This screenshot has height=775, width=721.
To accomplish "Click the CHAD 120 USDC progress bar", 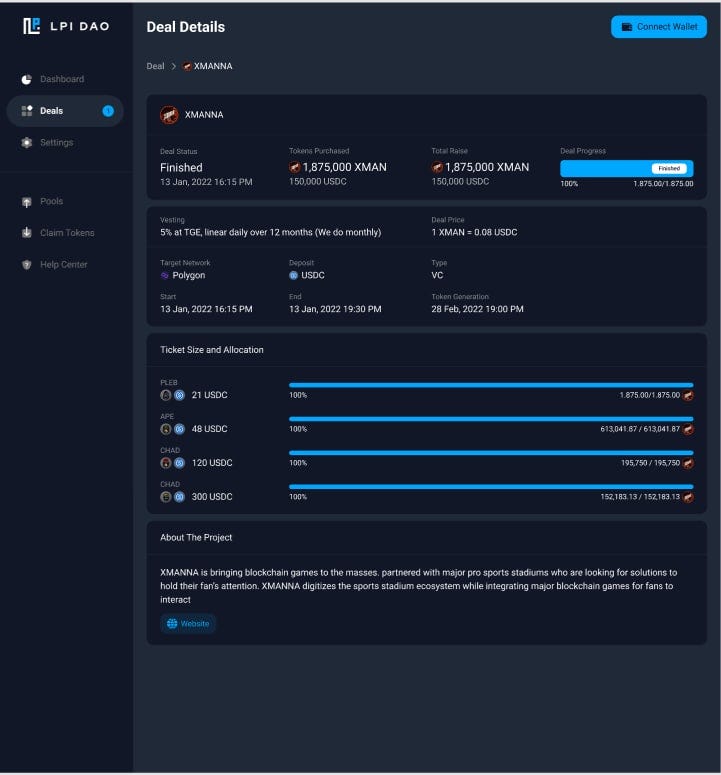I will tap(491, 453).
